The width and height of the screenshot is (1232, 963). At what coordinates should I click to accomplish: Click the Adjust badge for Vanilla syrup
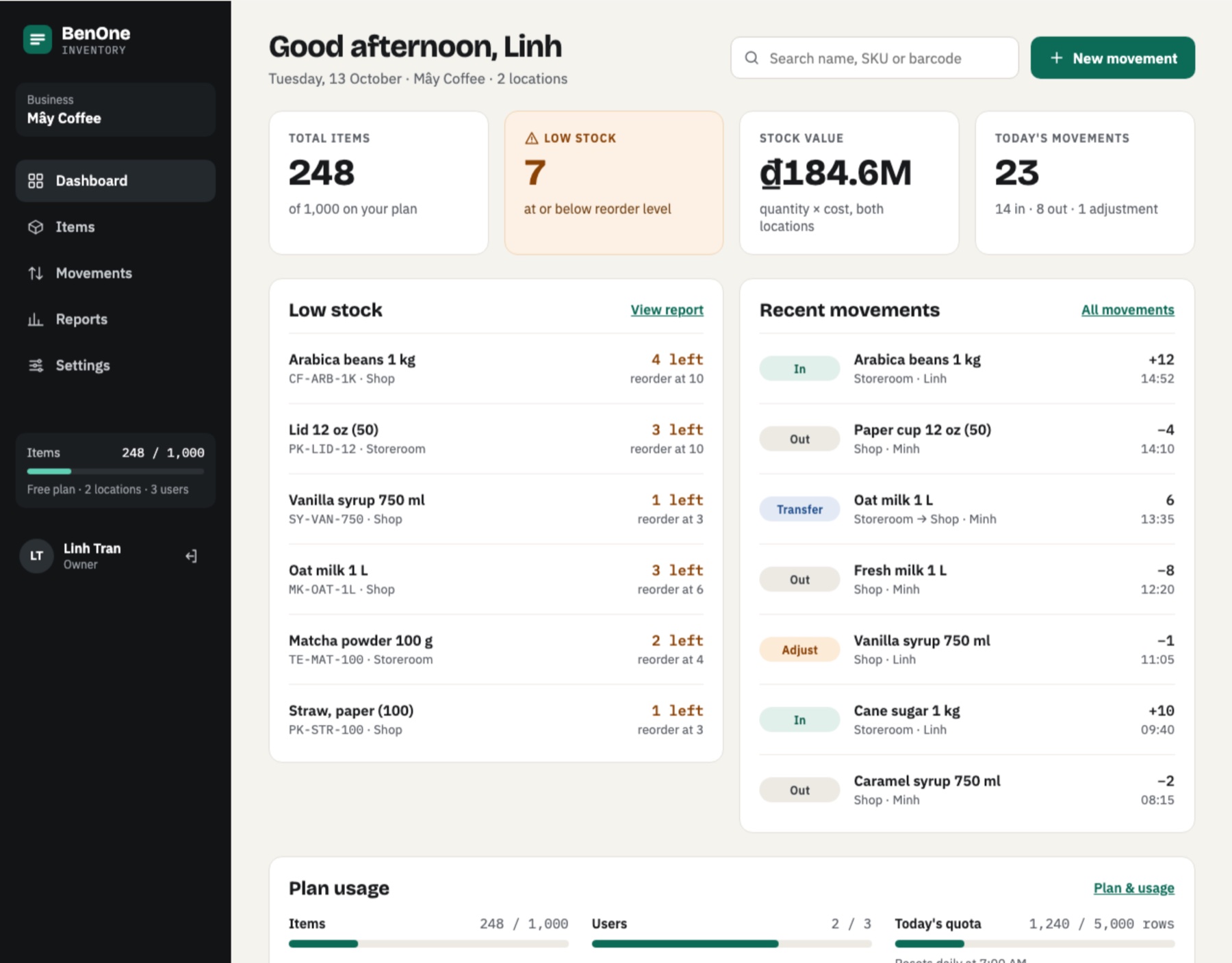(799, 650)
